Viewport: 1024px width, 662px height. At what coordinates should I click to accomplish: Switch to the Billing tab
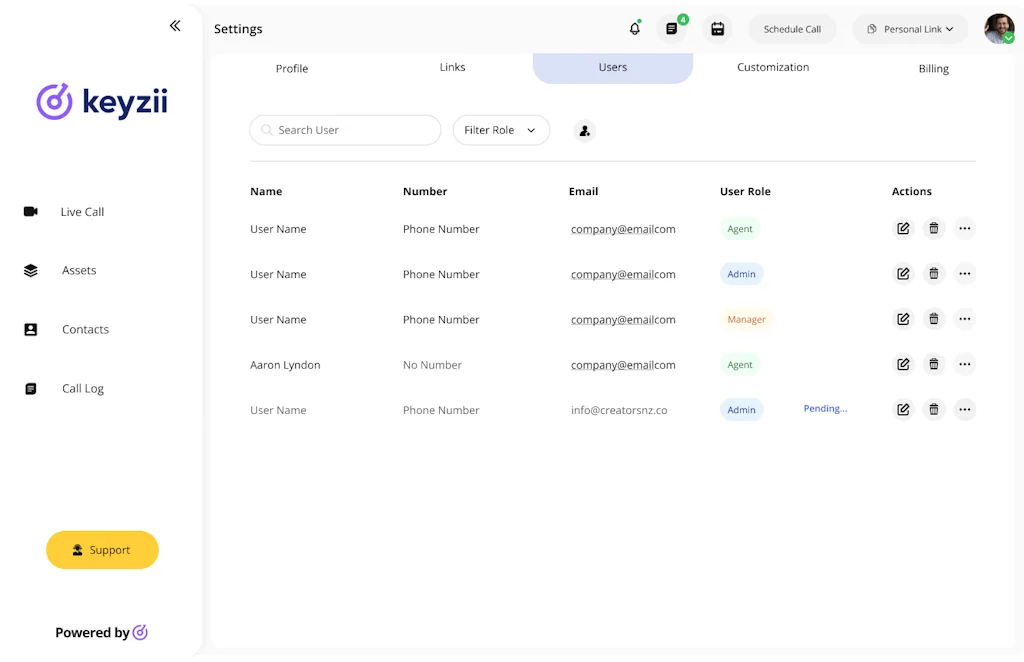click(x=933, y=69)
